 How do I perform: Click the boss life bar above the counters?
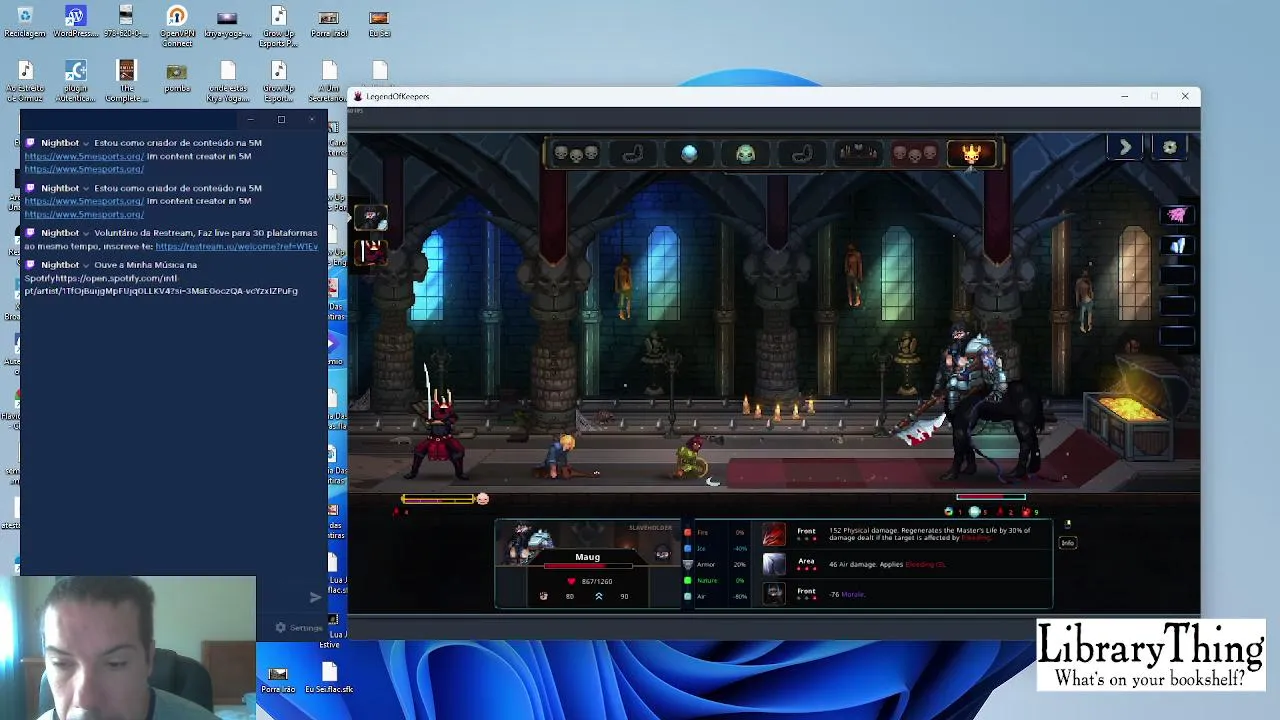991,497
